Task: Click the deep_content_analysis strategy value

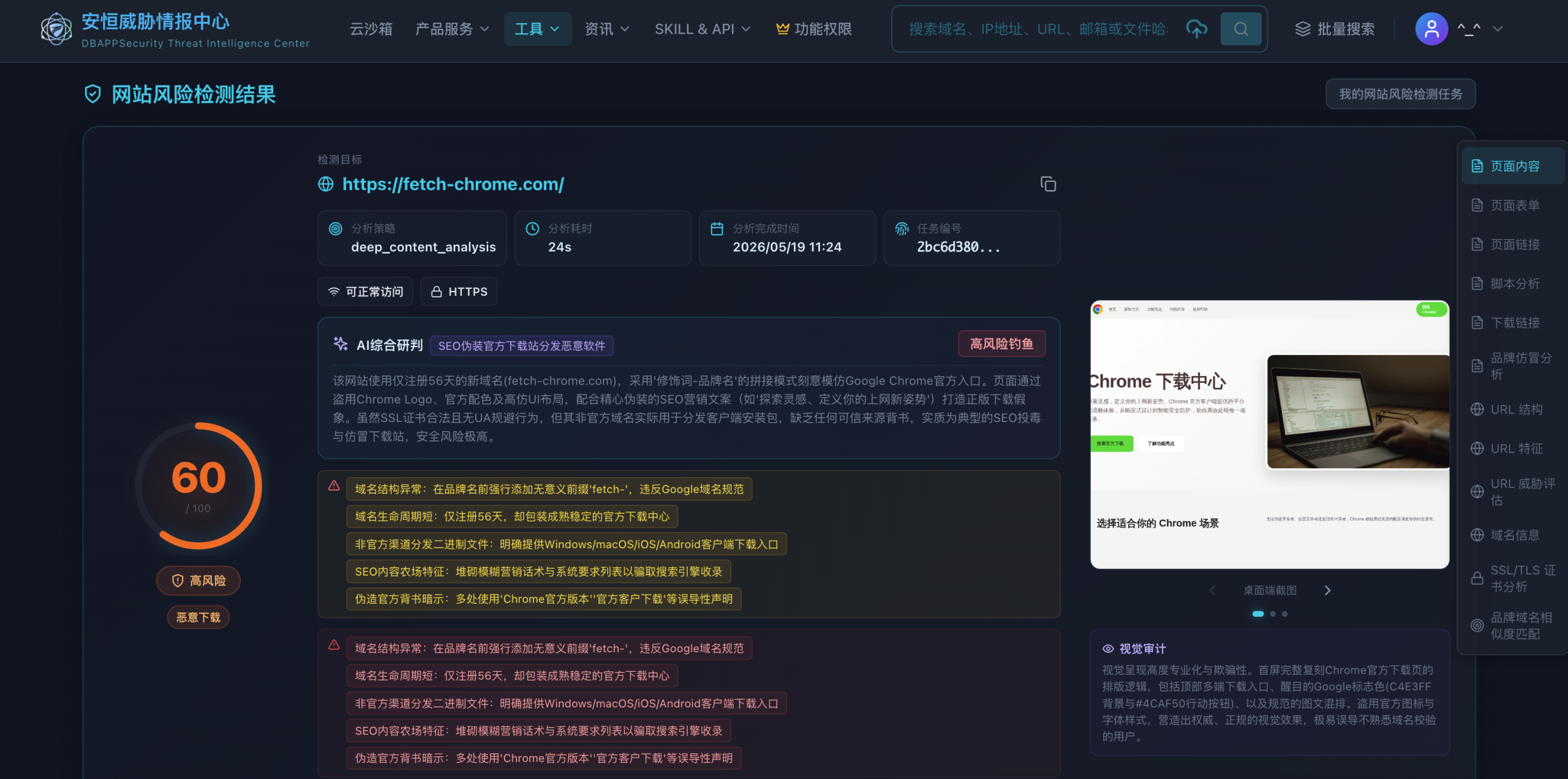Action: [x=423, y=247]
